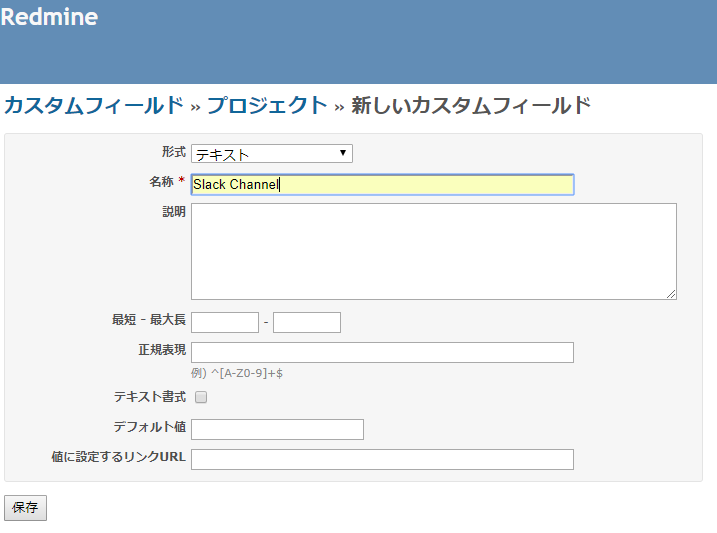Image resolution: width=717 pixels, height=533 pixels.
Task: Click the 形式 label text
Action: 174,151
